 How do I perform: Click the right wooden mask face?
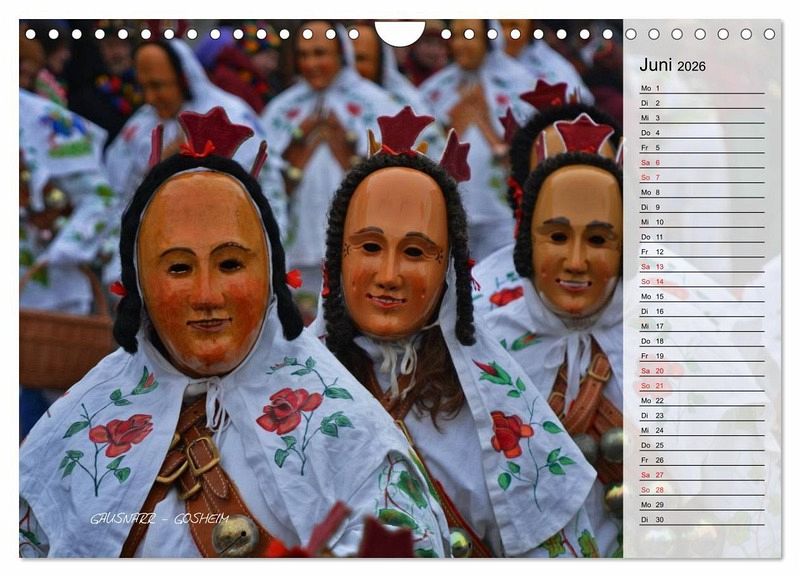pos(576,238)
